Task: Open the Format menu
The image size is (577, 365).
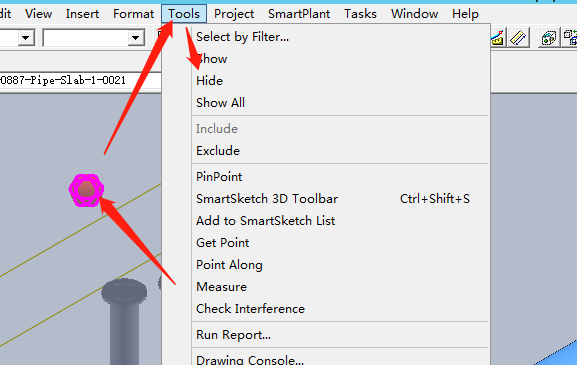Action: pyautogui.click(x=133, y=14)
